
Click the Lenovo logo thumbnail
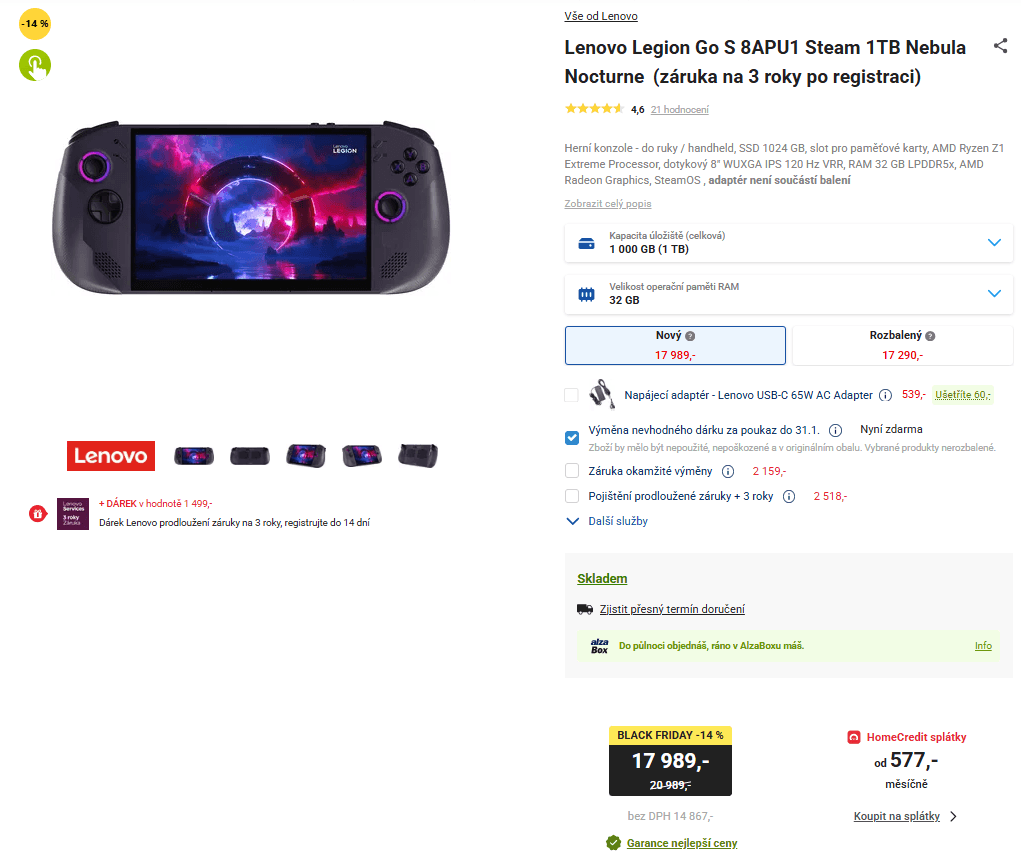click(111, 456)
